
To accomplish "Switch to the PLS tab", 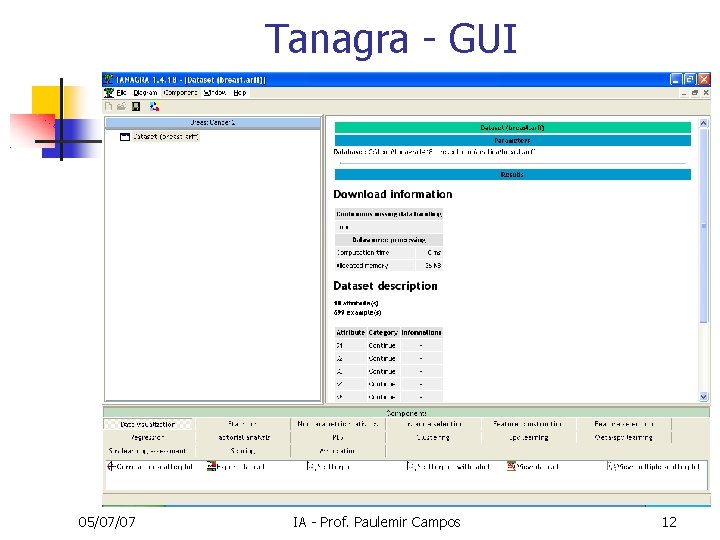I will tap(338, 438).
